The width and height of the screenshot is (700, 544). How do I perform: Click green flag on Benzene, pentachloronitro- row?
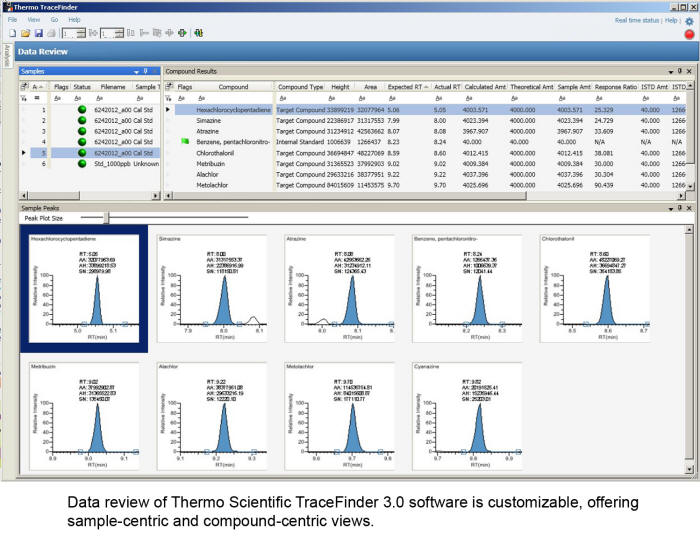185,141
